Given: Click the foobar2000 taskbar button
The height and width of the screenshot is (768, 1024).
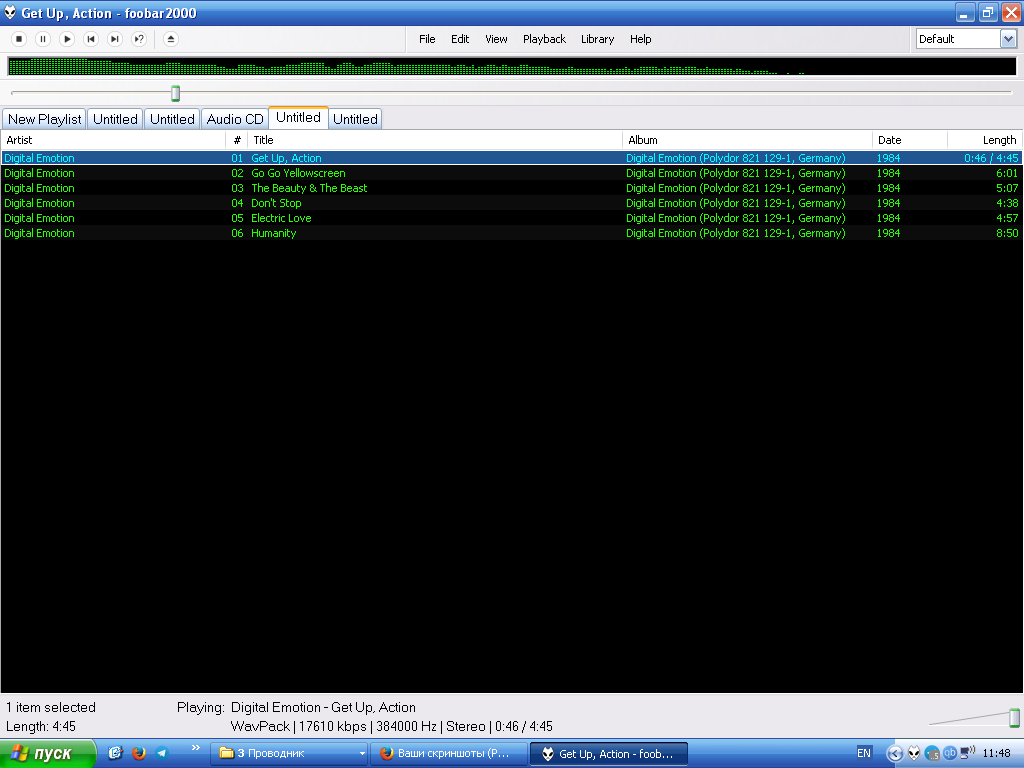Looking at the screenshot, I should pyautogui.click(x=609, y=754).
